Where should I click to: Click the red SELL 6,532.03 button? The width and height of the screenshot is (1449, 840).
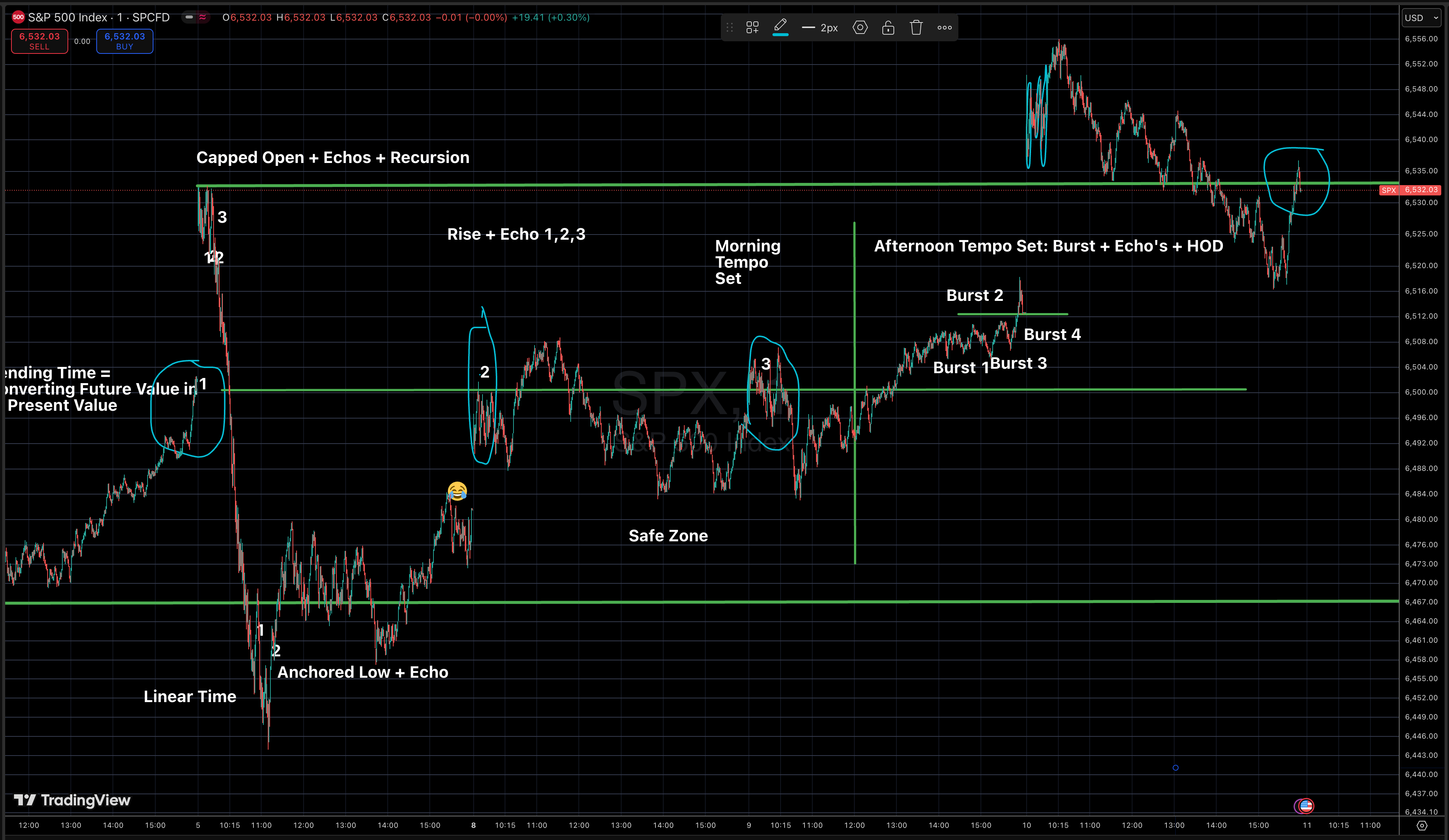pos(40,41)
